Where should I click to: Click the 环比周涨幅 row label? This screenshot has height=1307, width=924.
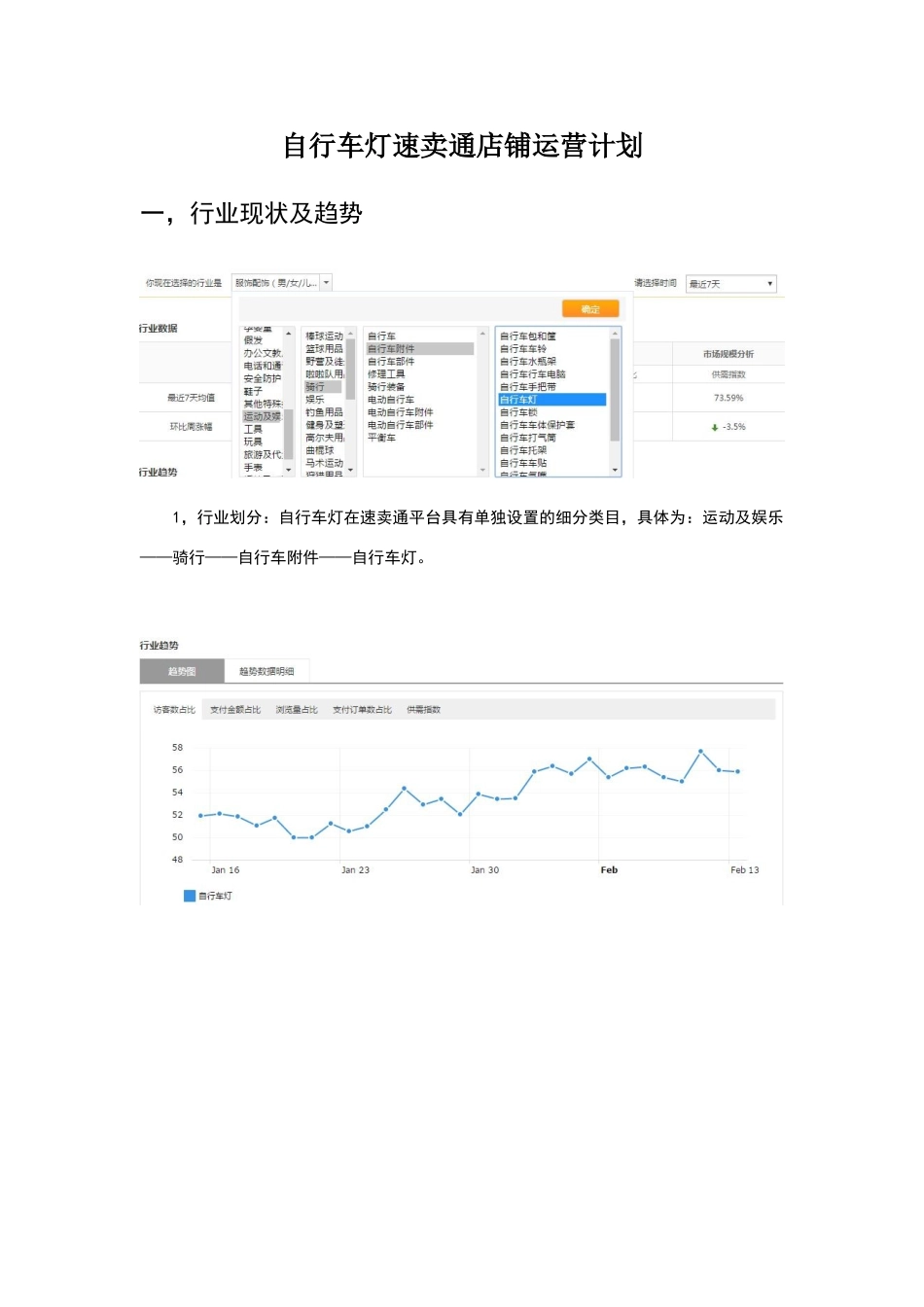(x=191, y=427)
